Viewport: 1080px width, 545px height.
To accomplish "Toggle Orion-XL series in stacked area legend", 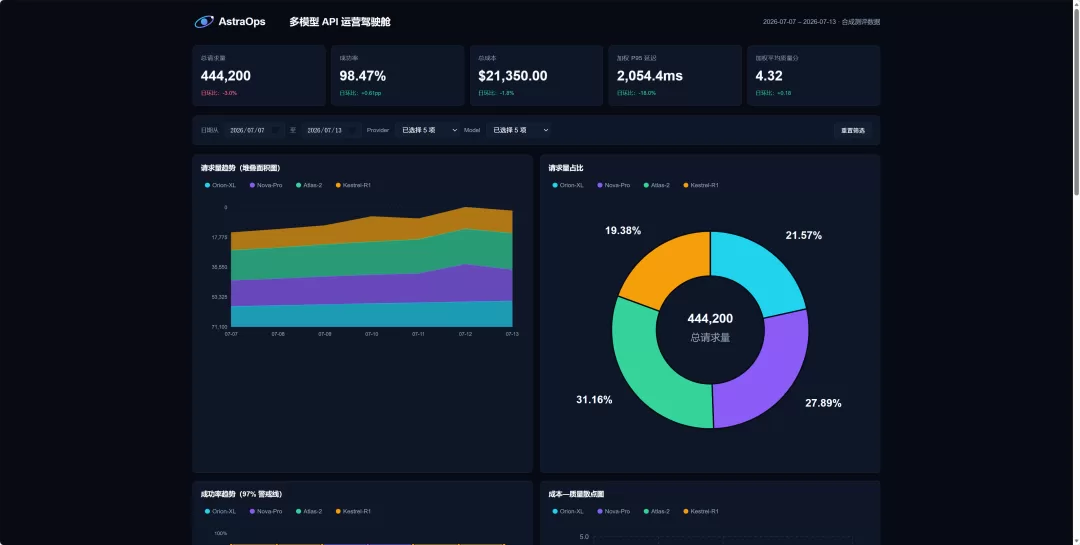I will pyautogui.click(x=220, y=185).
